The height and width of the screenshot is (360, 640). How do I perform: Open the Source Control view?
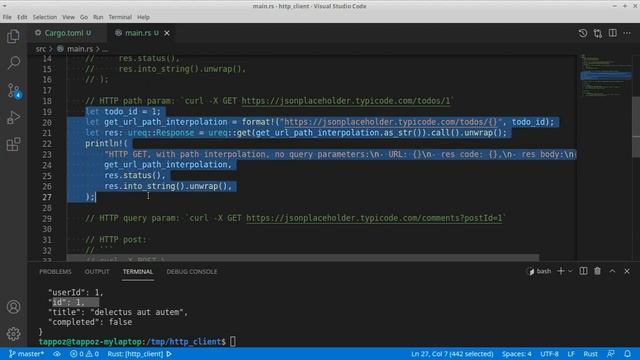click(13, 90)
